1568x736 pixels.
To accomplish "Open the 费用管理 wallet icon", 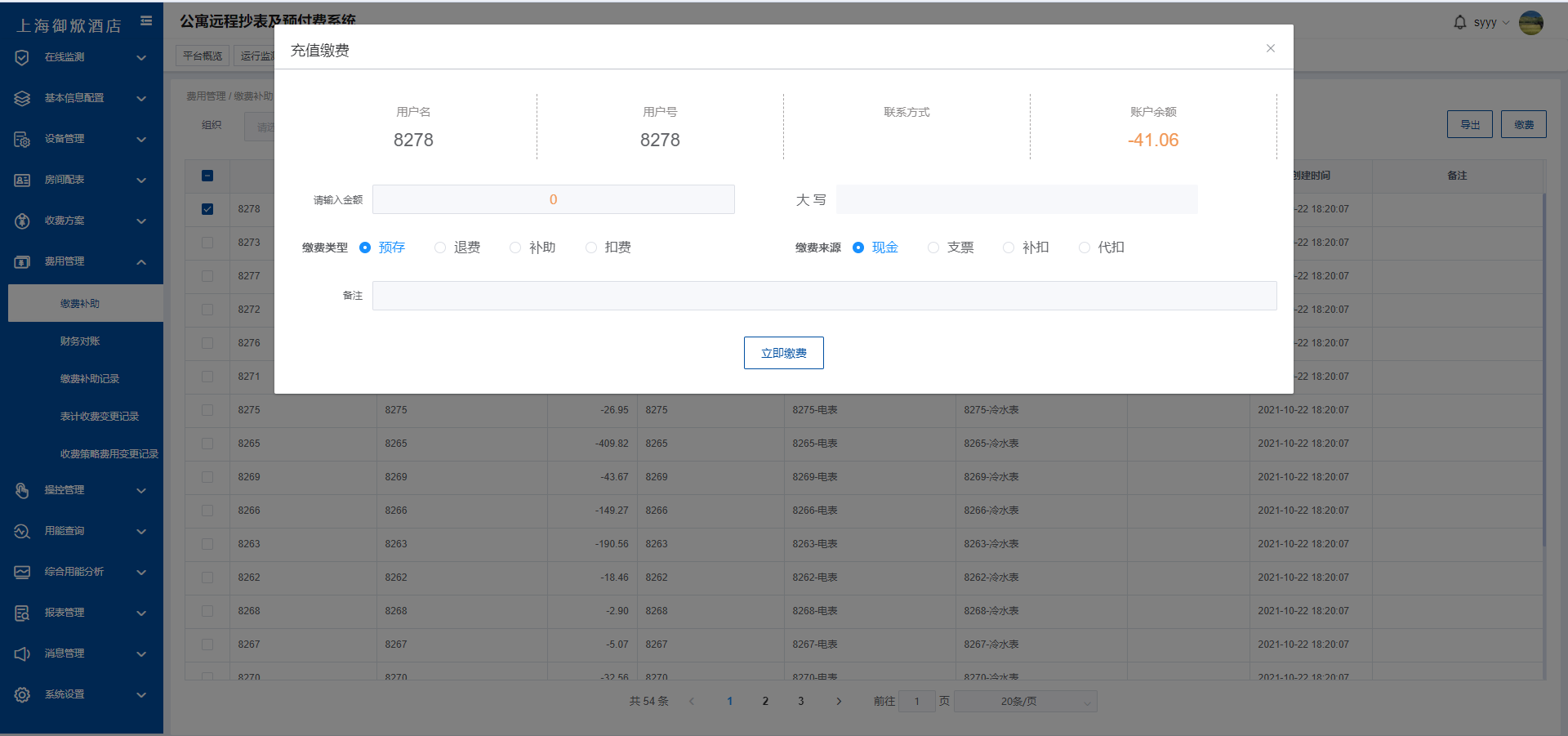I will tap(21, 261).
